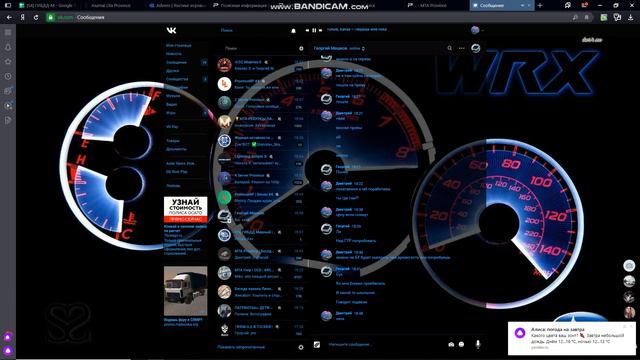Go back in browser

coord(9,18)
